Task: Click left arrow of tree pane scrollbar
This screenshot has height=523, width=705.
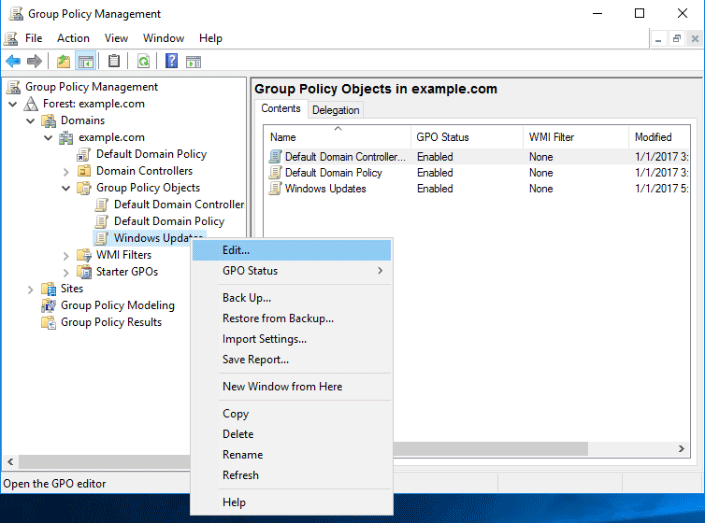Action: (10, 461)
